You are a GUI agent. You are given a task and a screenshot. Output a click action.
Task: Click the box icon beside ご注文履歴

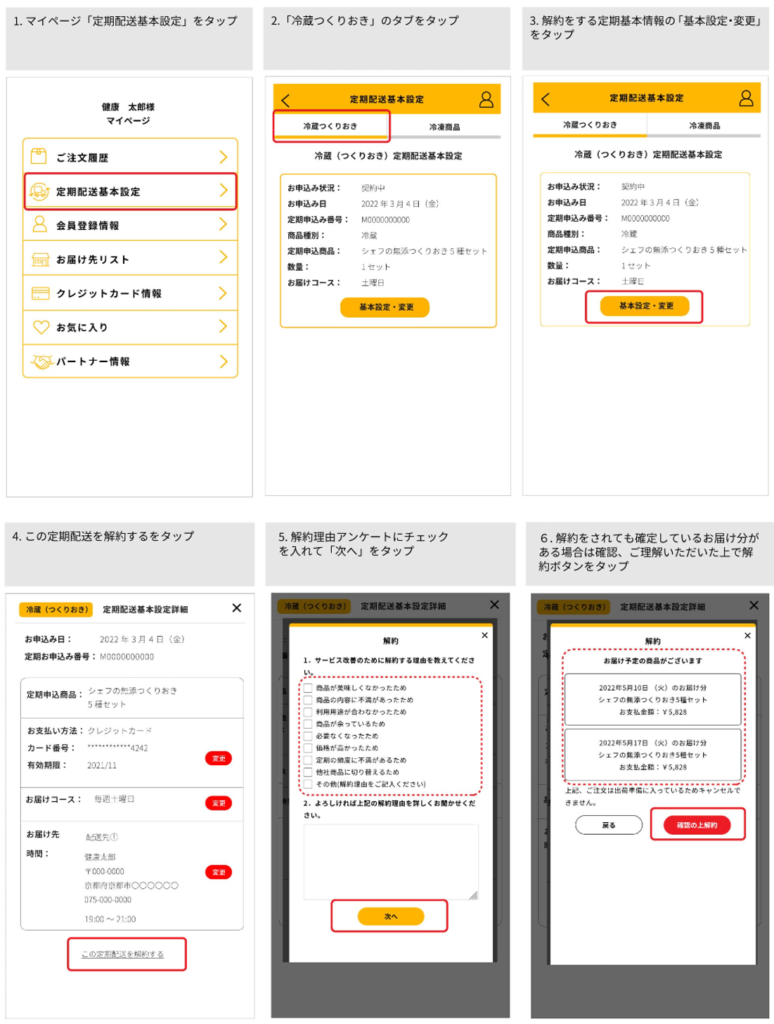39,156
